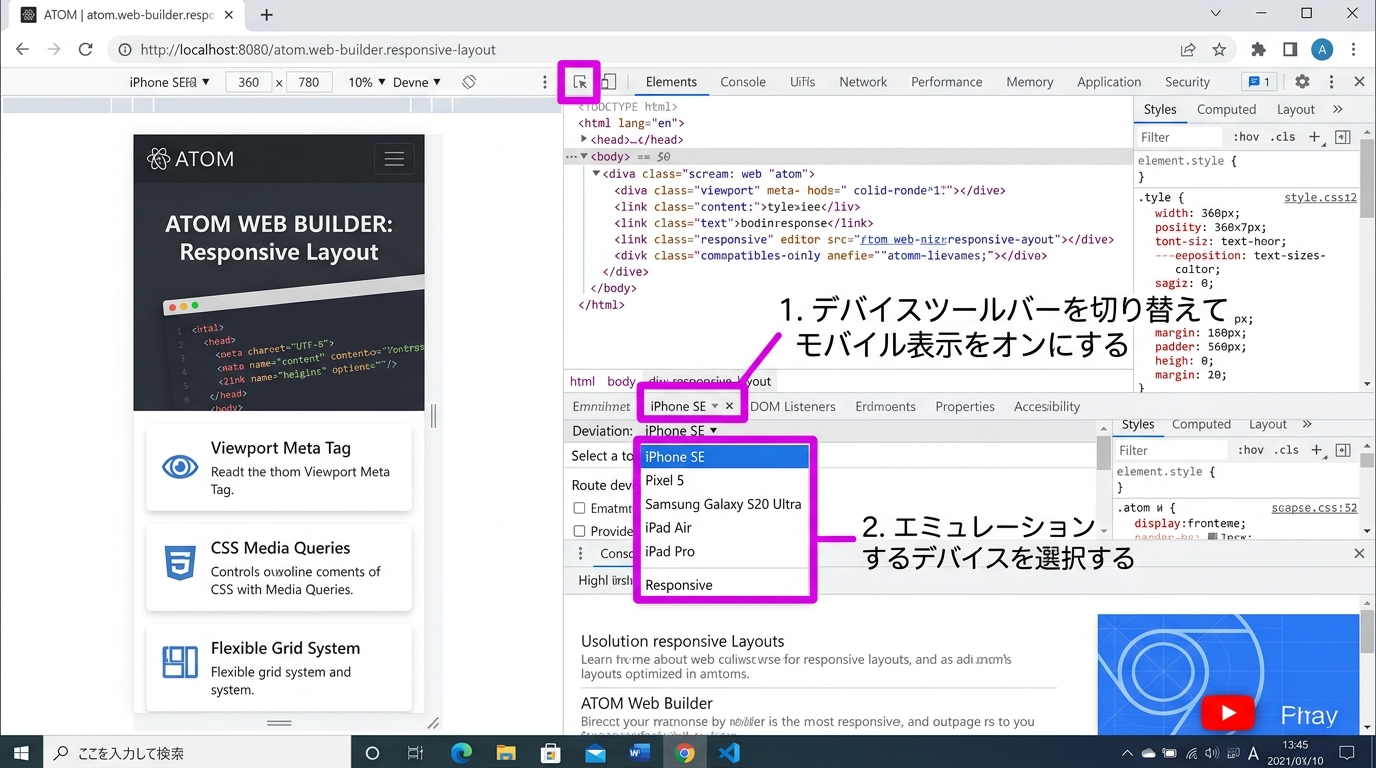Image resolution: width=1376 pixels, height=768 pixels.
Task: Tick the Provide checkbox
Action: (x=579, y=531)
